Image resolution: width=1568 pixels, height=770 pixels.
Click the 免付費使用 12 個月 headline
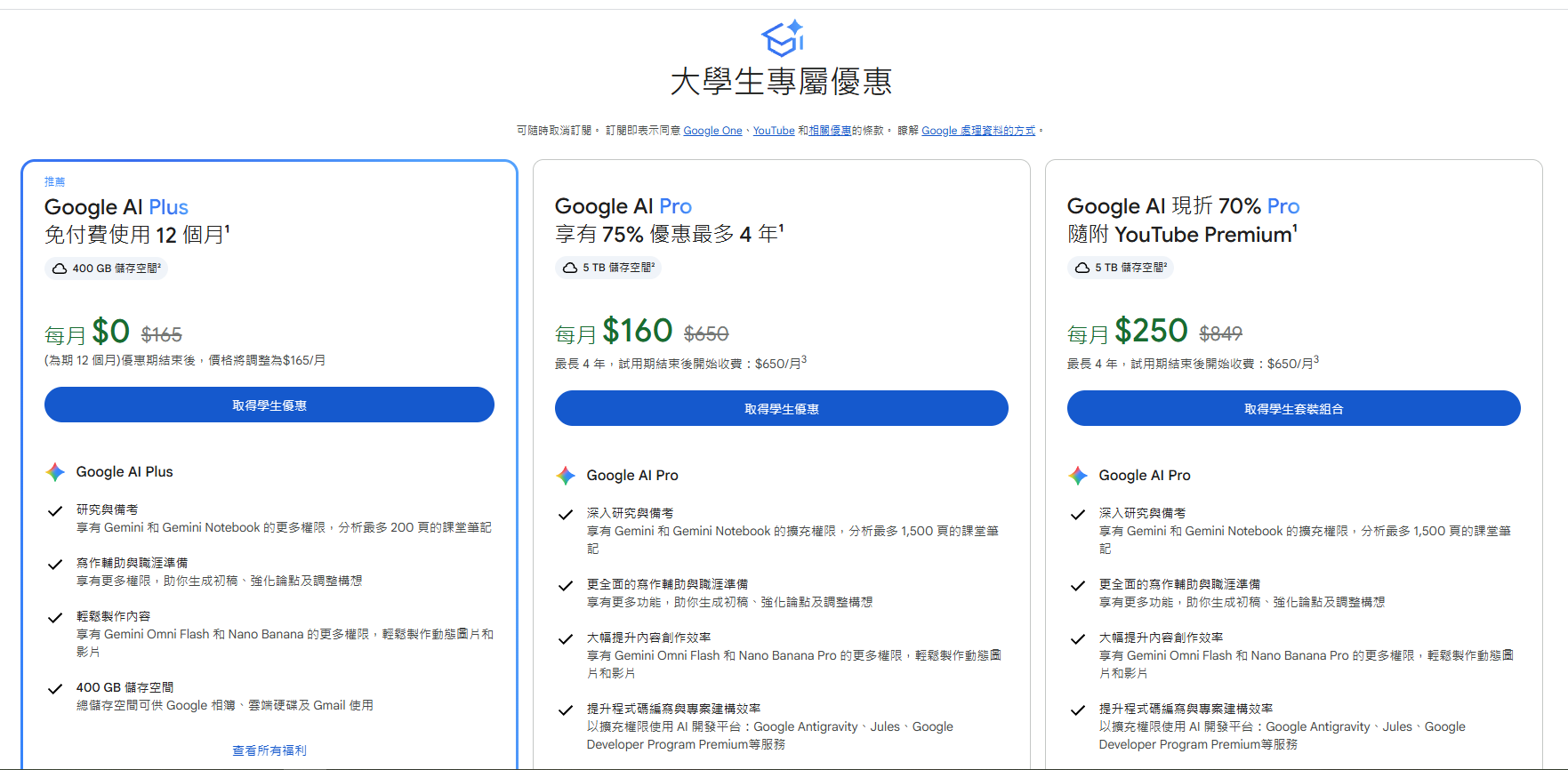tap(137, 235)
